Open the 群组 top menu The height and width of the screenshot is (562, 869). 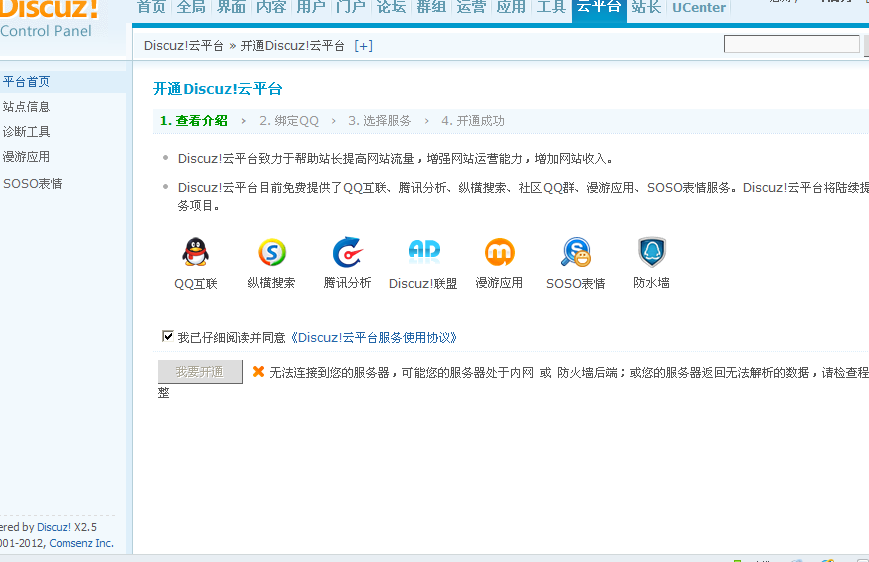tap(431, 7)
